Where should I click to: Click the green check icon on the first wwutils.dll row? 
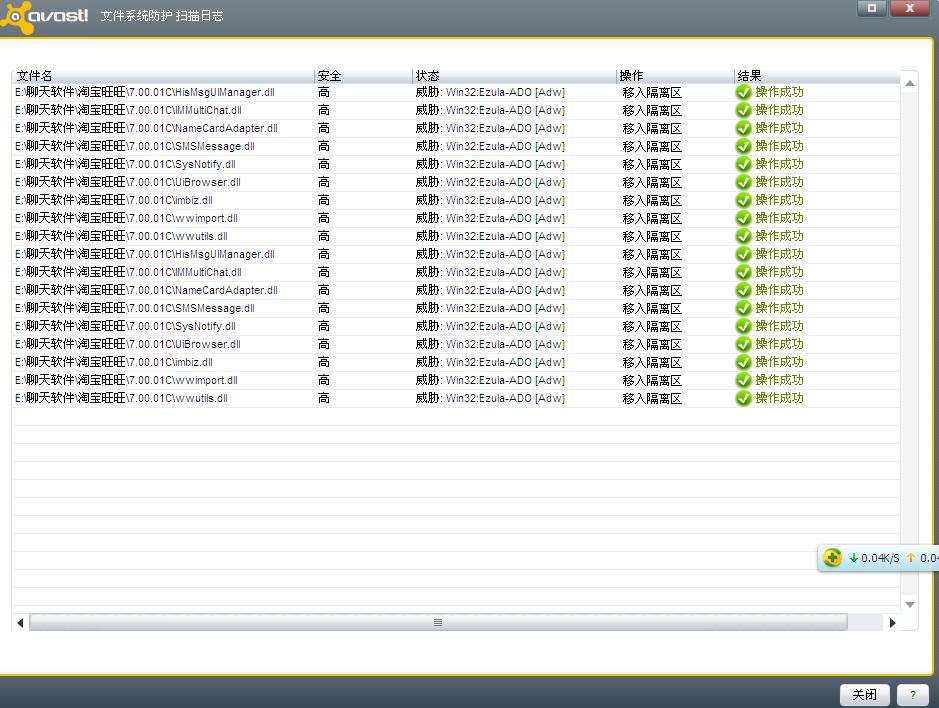click(743, 236)
